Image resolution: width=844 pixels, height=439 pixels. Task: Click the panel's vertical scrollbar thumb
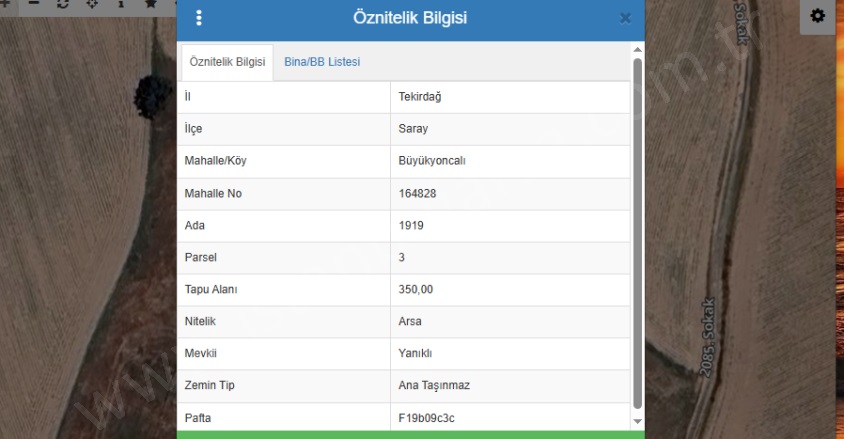pos(638,230)
